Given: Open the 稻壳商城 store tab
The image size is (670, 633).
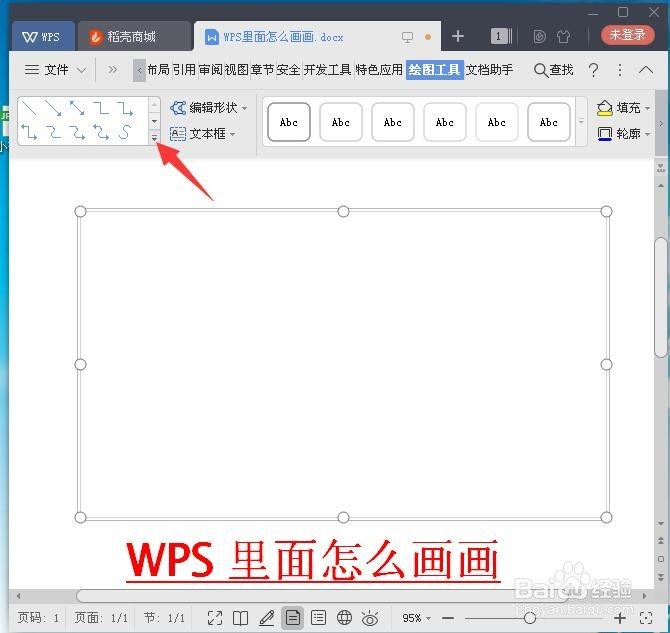Looking at the screenshot, I should click(133, 37).
